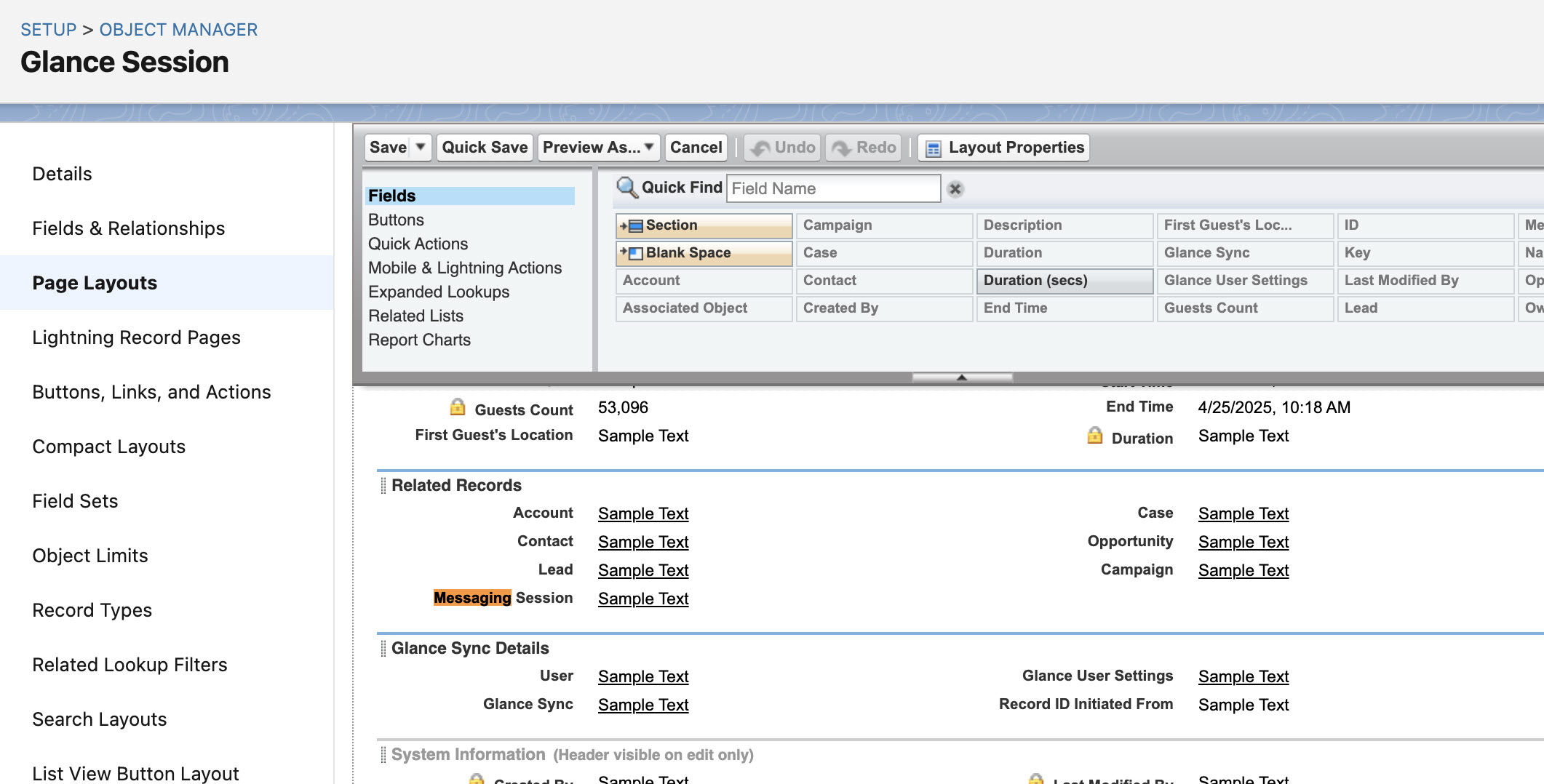
Task: Select the Section element in palette
Action: click(x=704, y=225)
